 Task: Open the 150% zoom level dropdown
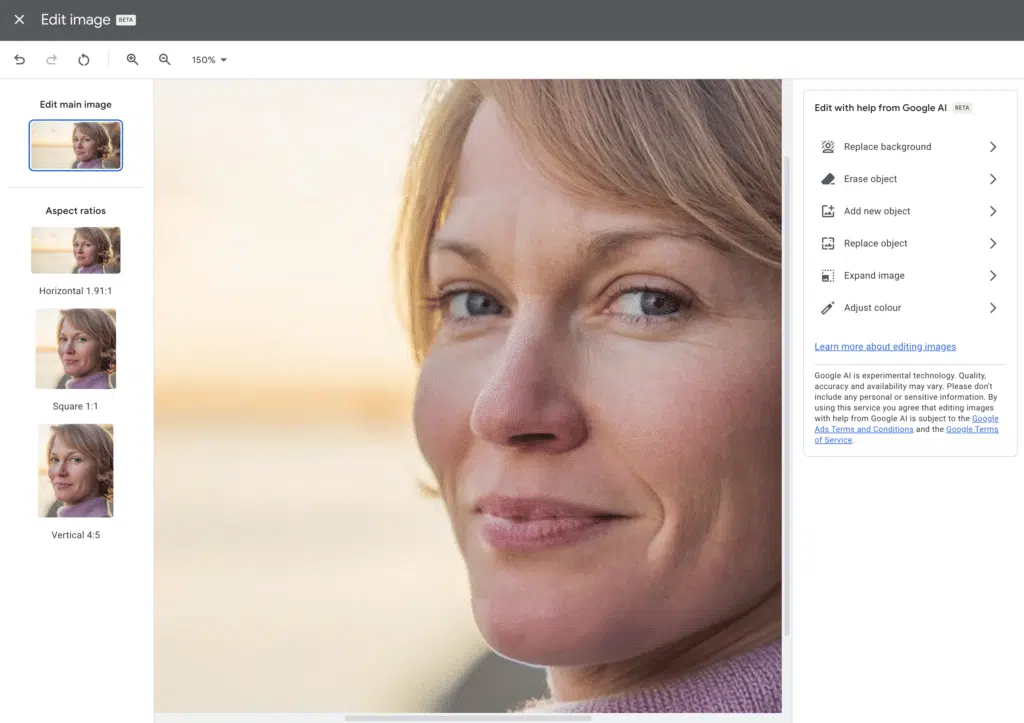[209, 59]
